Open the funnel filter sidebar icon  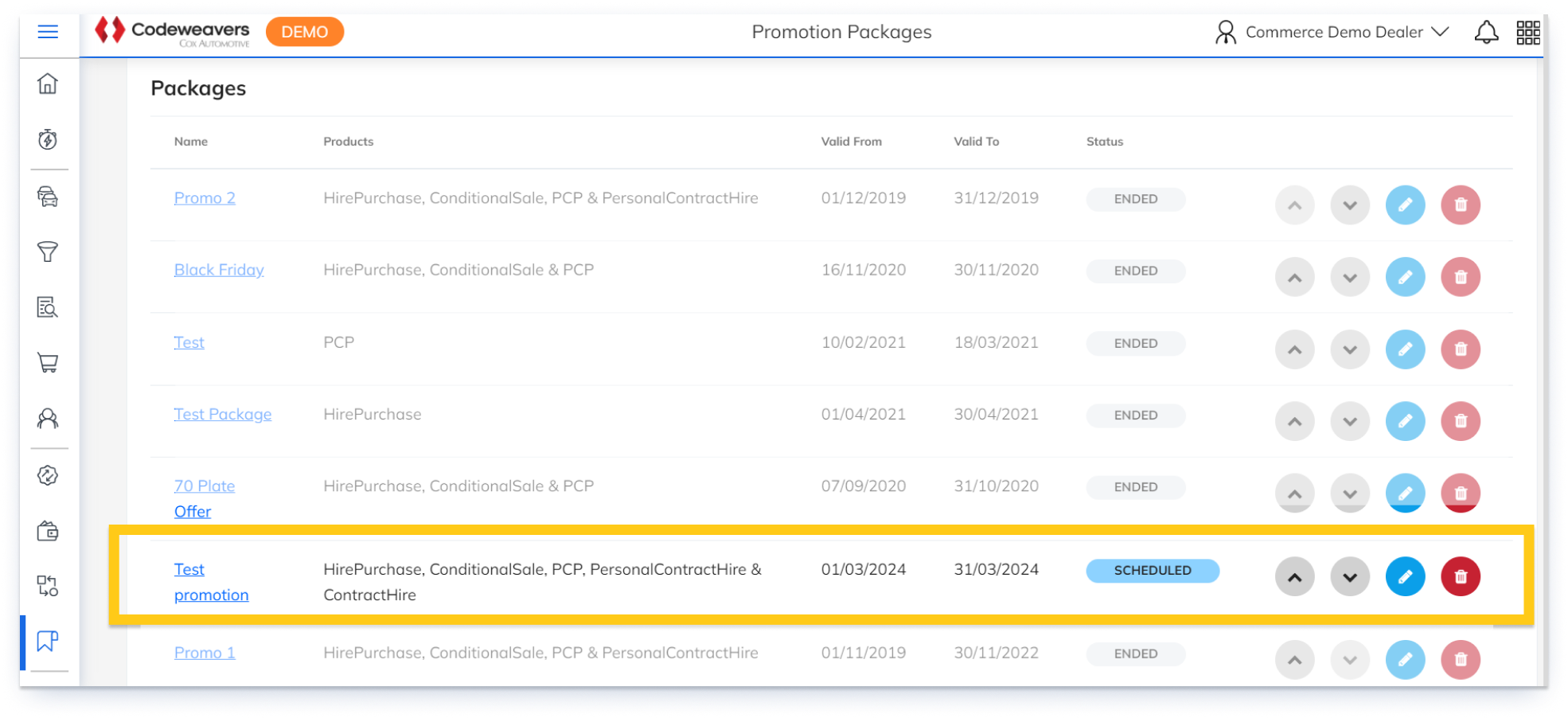click(48, 252)
